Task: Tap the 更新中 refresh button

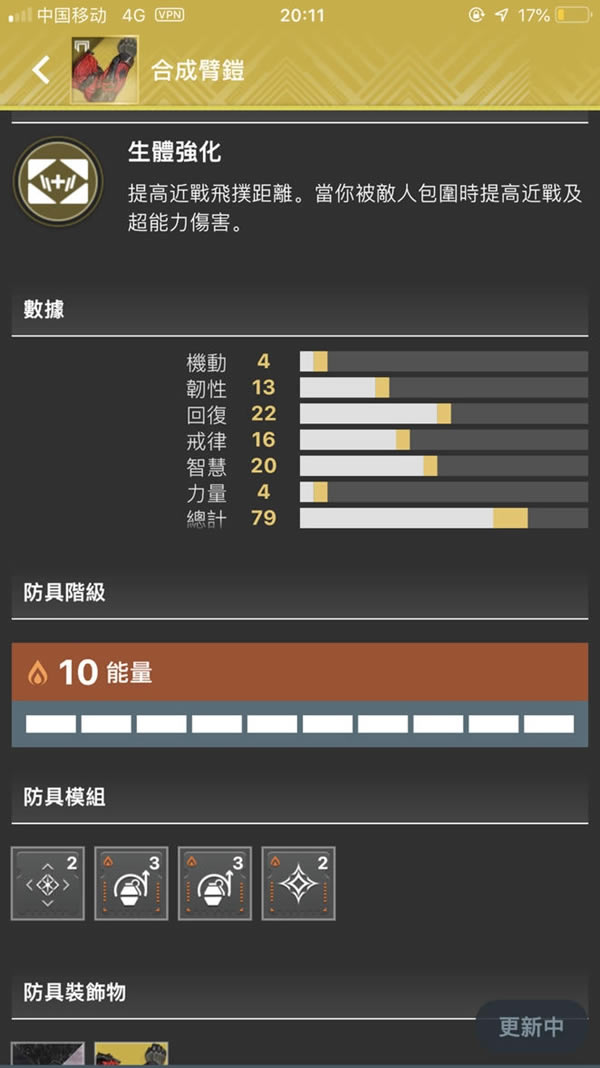Action: [x=531, y=1026]
